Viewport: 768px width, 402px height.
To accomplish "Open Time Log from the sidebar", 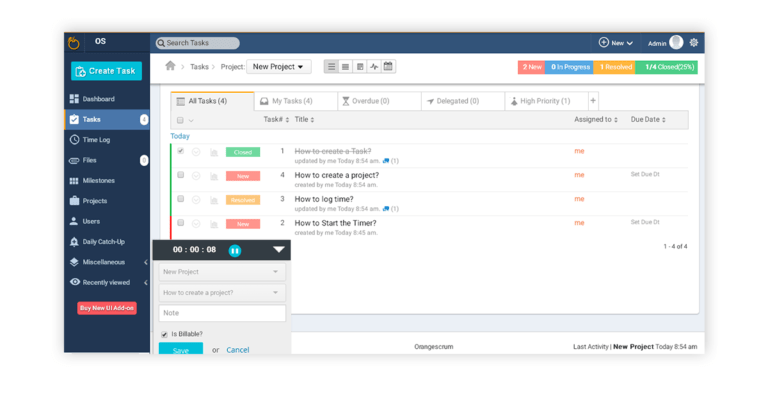I will pyautogui.click(x=97, y=140).
